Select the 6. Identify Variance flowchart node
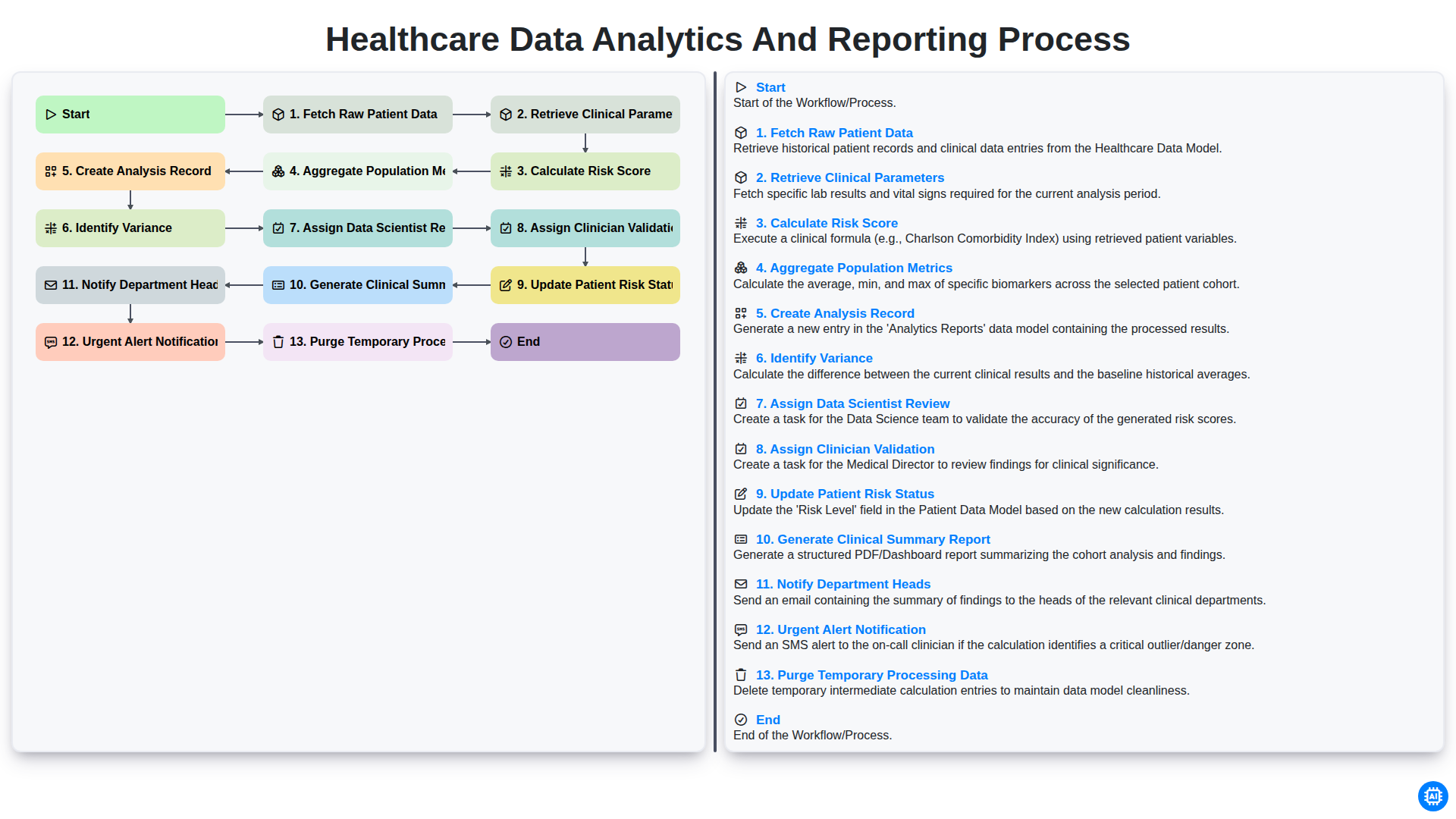This screenshot has height=819, width=1456. (130, 228)
